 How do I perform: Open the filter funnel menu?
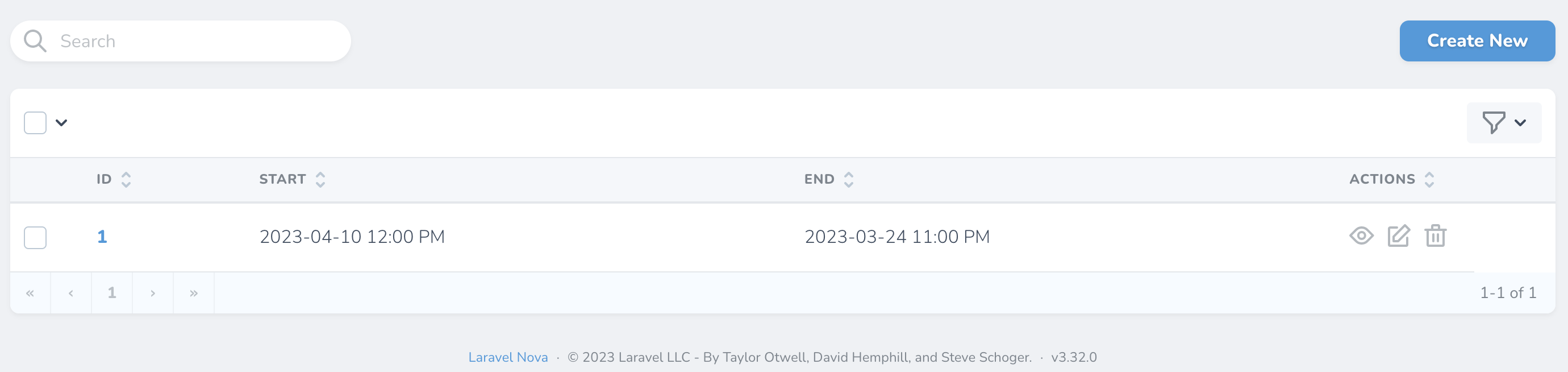pyautogui.click(x=1493, y=122)
